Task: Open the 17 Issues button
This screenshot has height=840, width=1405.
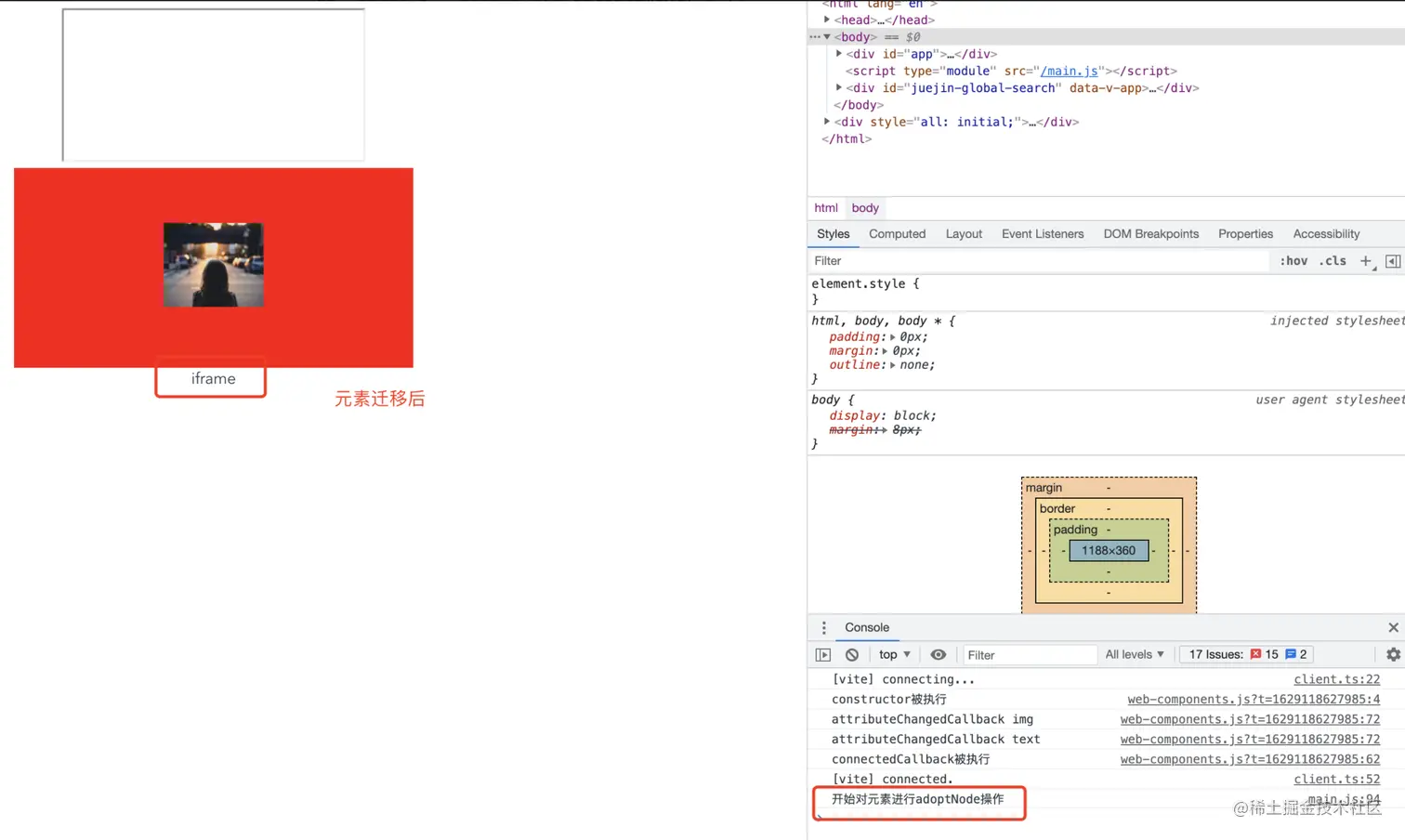Action: point(1248,654)
